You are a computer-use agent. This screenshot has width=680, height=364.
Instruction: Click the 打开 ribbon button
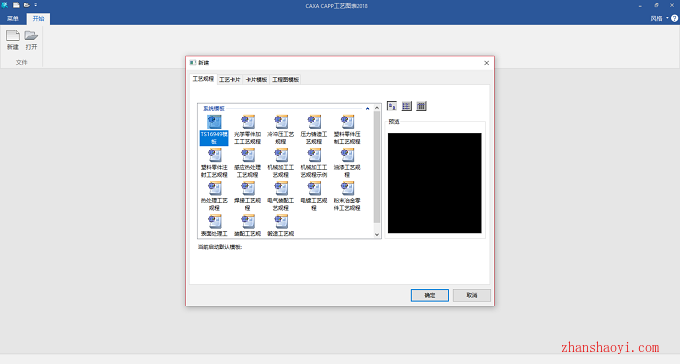(31, 40)
